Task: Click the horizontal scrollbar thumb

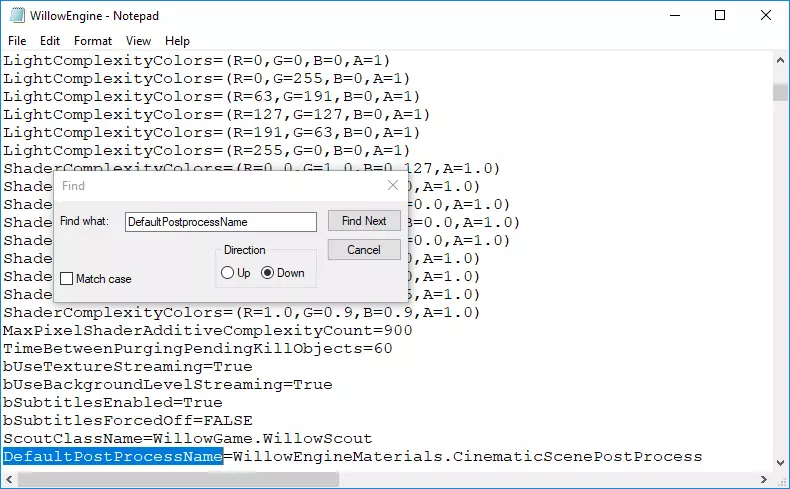Action: [x=178, y=479]
